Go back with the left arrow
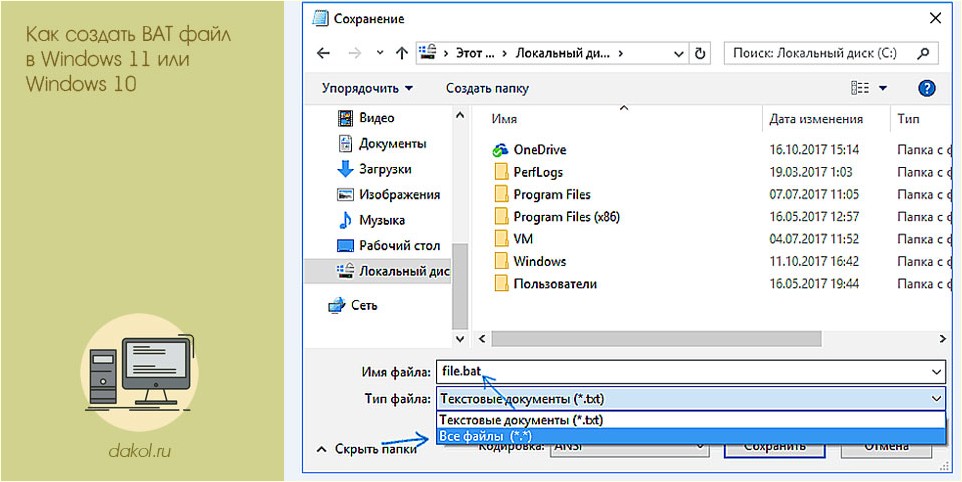Viewport: 962px width, 482px height. (x=323, y=53)
